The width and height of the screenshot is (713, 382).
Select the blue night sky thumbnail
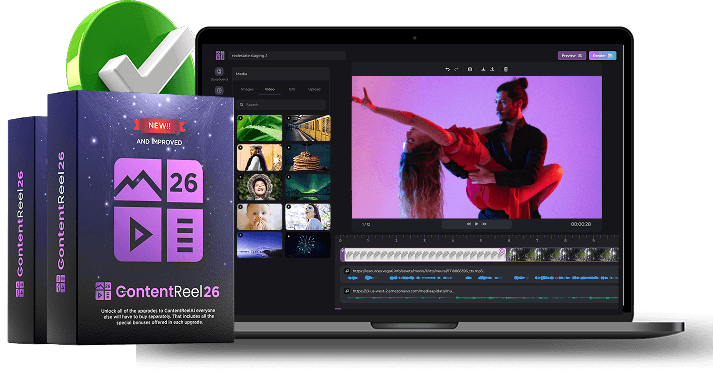coord(260,246)
